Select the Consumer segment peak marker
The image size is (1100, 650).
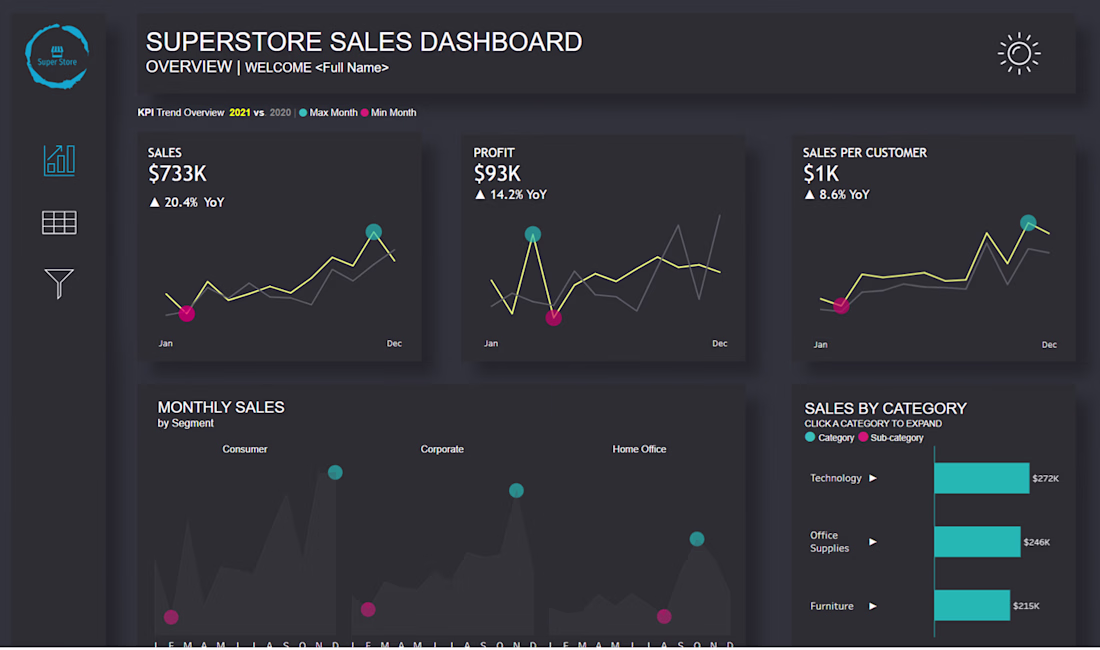tap(335, 473)
